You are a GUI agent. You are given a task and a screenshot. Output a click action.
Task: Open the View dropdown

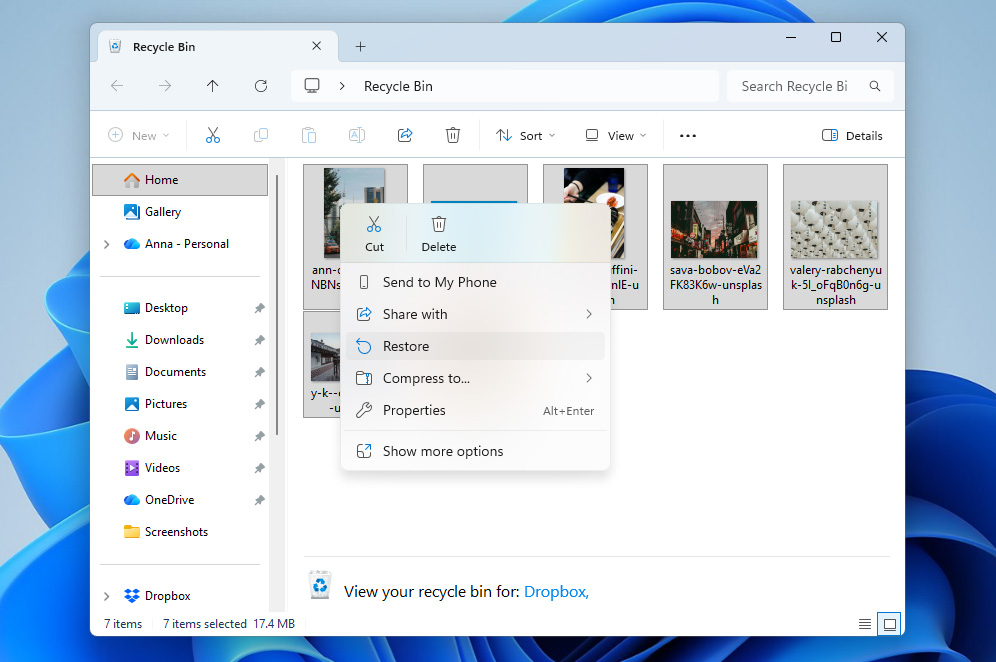614,135
